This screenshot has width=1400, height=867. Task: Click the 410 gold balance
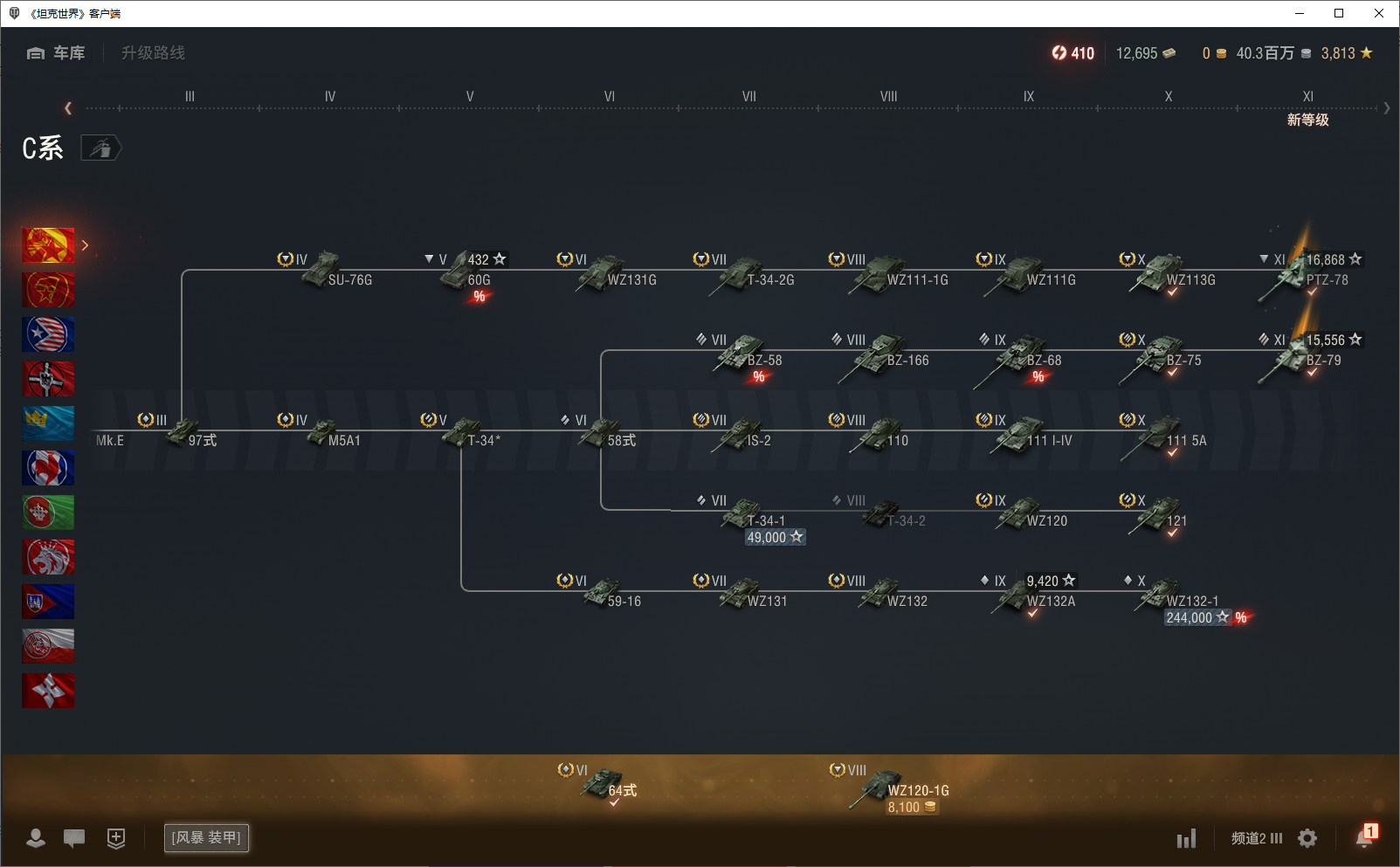[x=1073, y=53]
